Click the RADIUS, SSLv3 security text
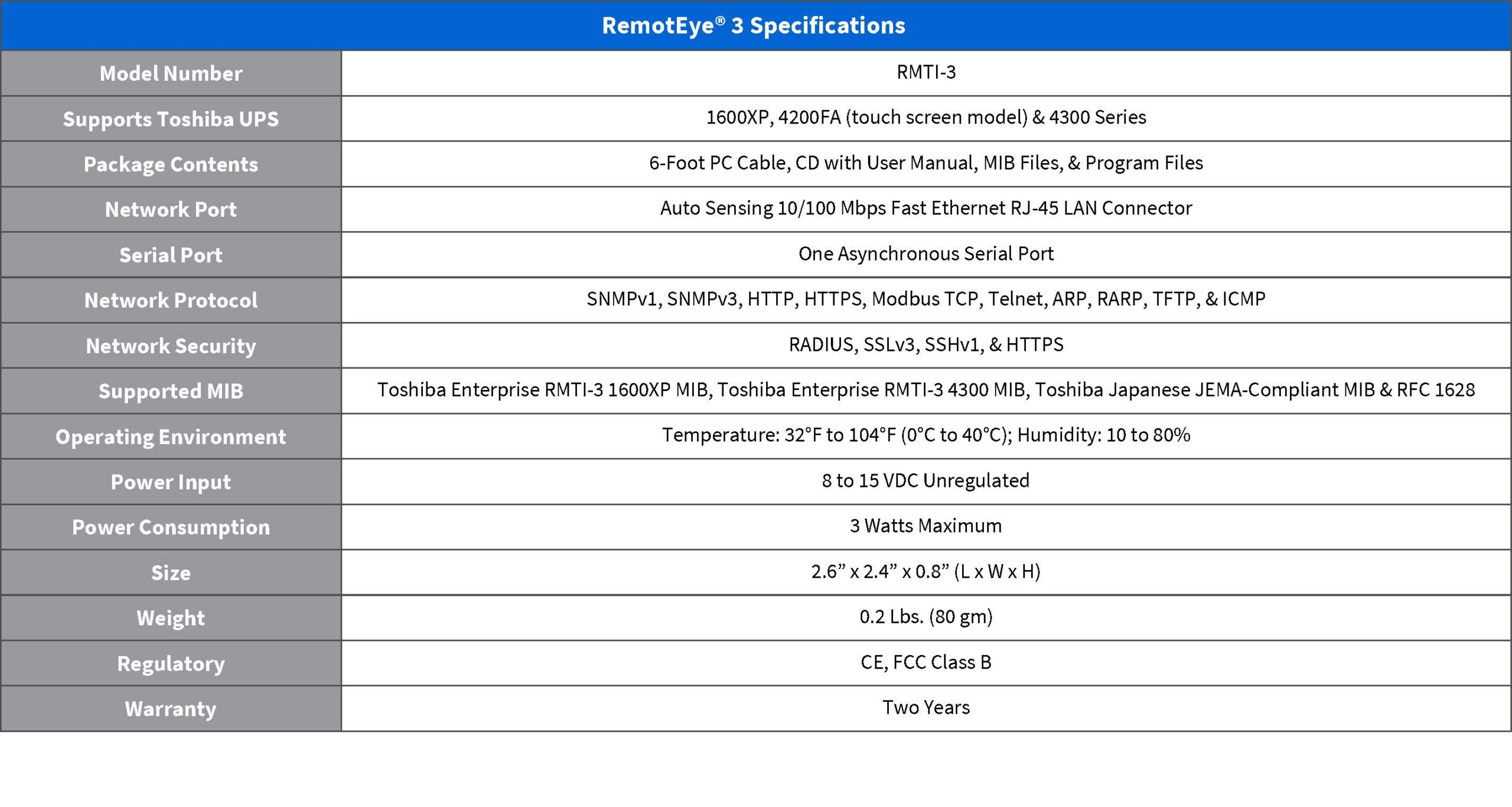The image size is (1512, 807). point(926,344)
